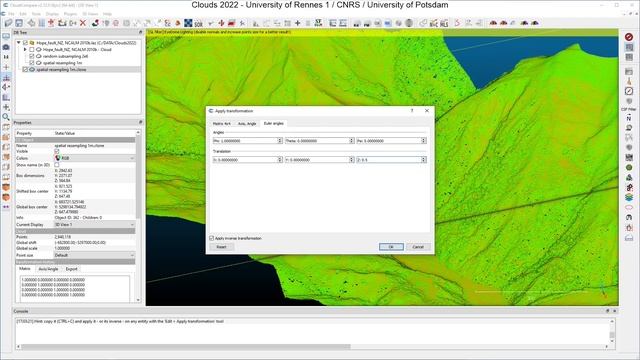Click the SF scalar field toolbar icon

point(318,23)
